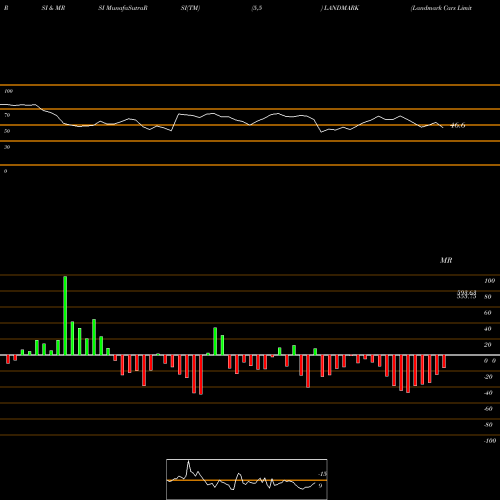Click the '100' label on the upper RSI axis

tap(8, 91)
